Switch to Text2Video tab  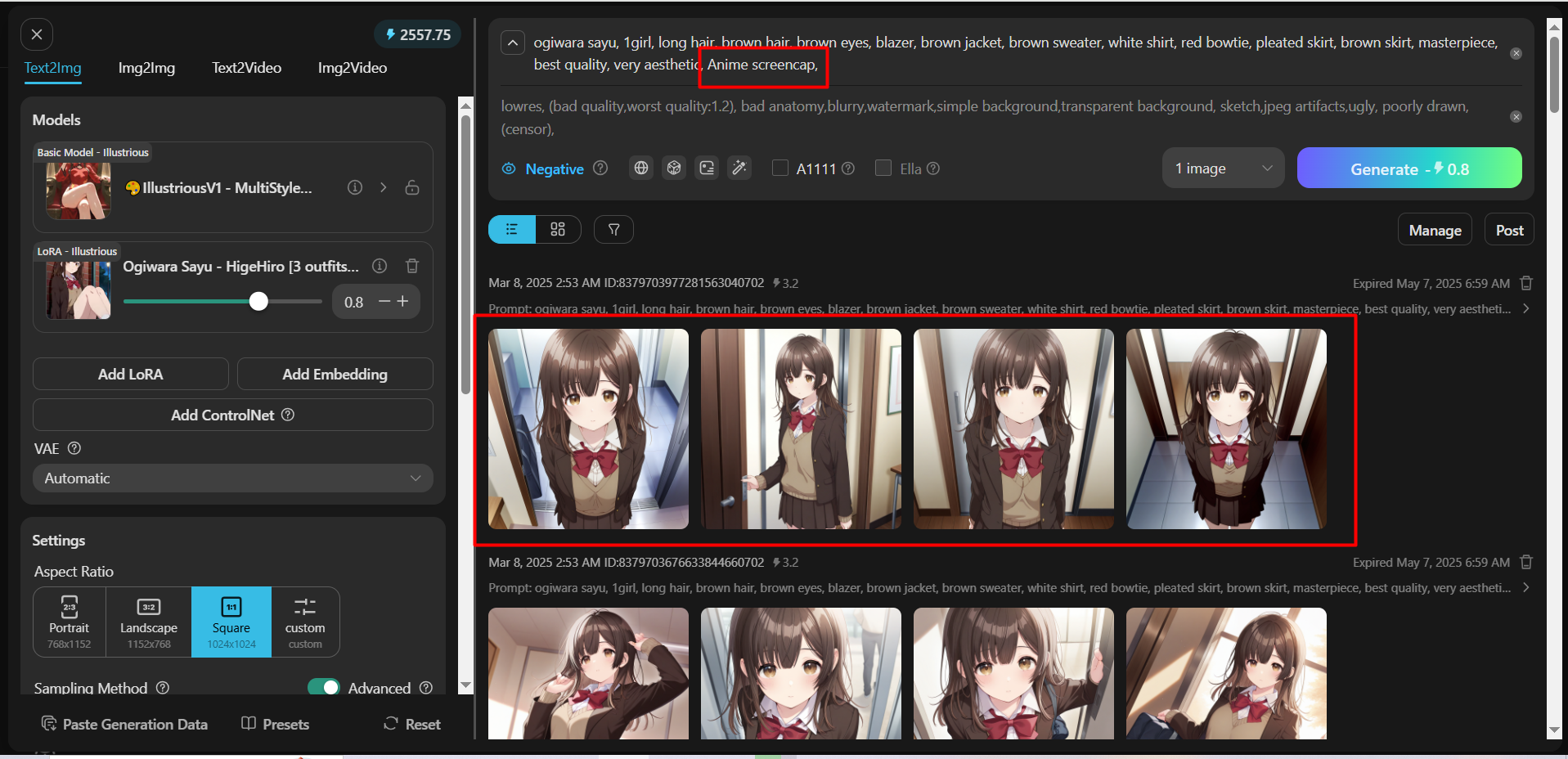[246, 68]
